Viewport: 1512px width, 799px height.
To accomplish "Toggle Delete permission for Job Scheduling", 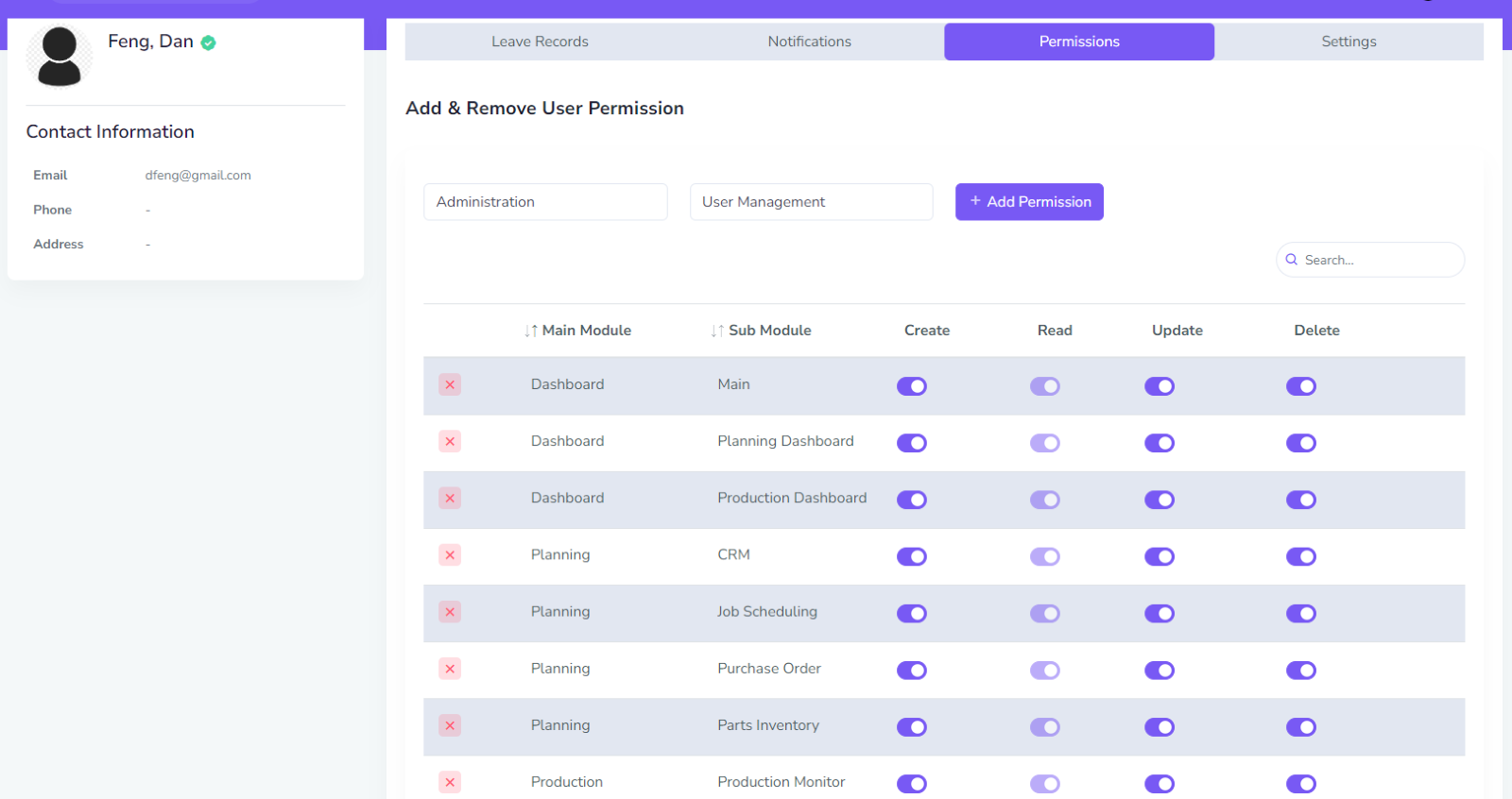I will 1300,614.
